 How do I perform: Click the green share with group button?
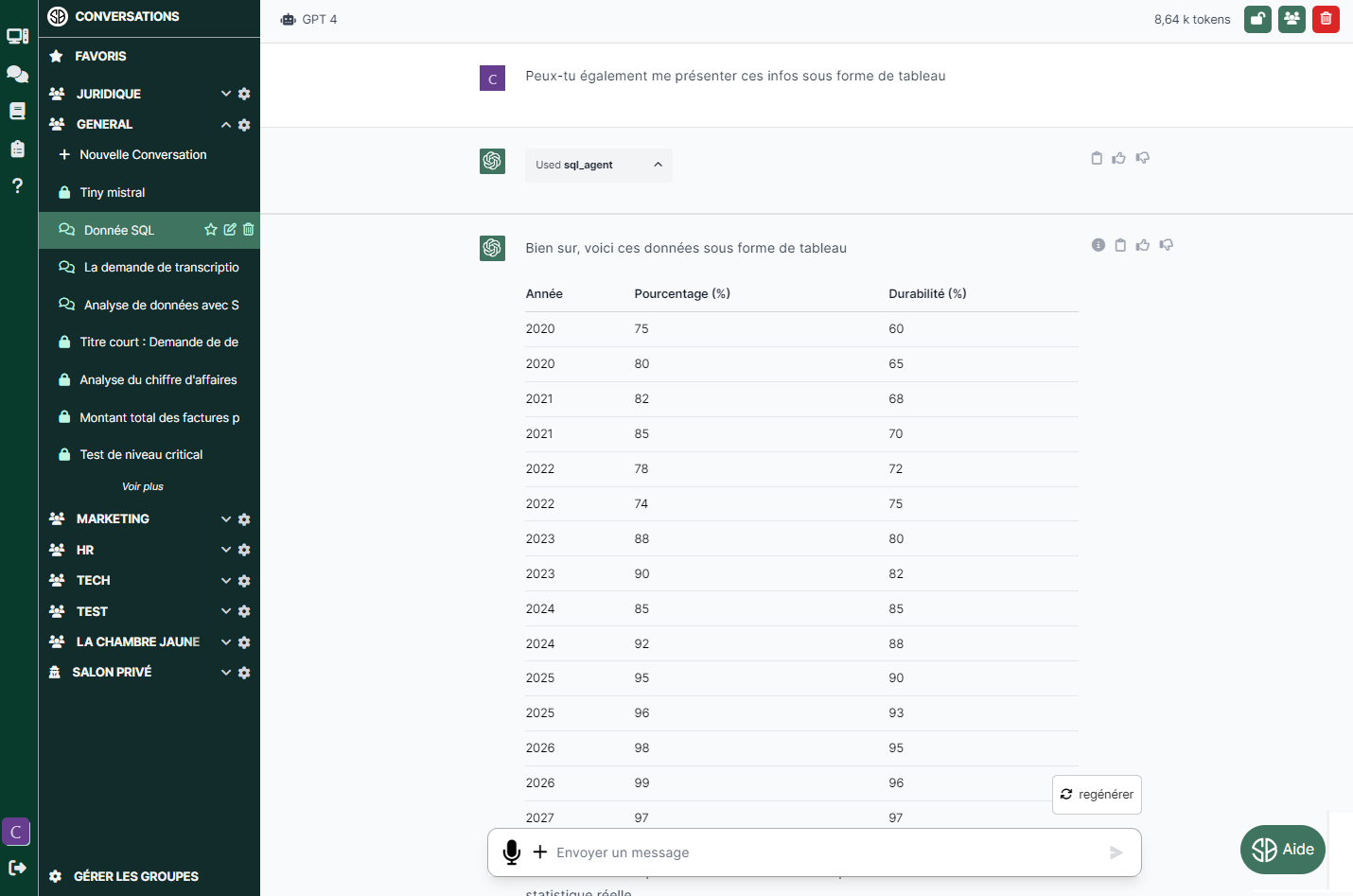point(1291,19)
